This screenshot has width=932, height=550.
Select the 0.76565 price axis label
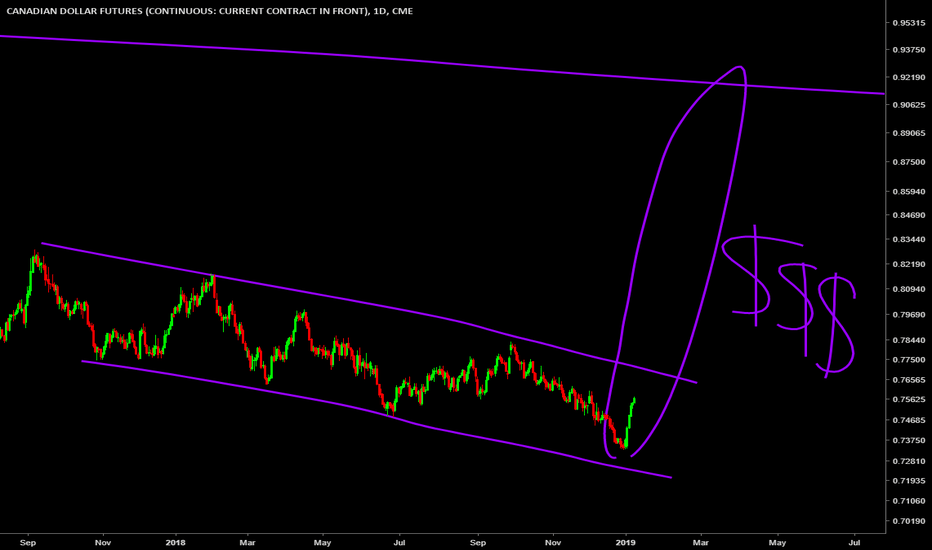click(x=909, y=380)
